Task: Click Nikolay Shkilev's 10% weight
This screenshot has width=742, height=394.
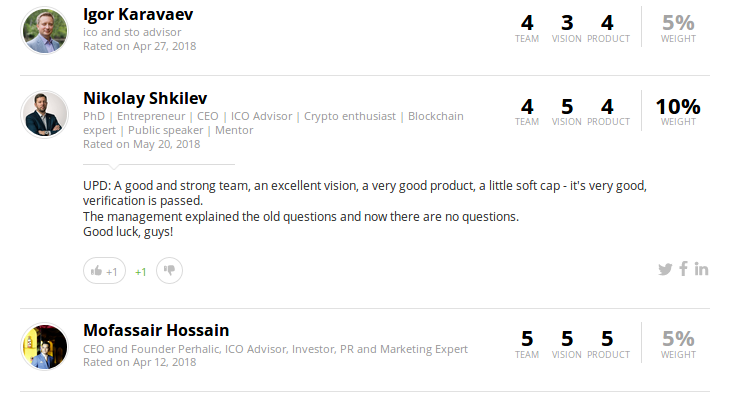Action: [678, 107]
